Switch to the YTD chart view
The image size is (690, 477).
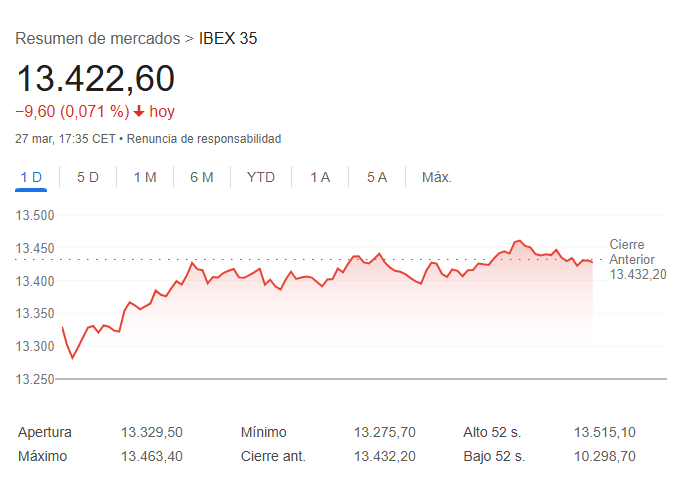(x=261, y=177)
